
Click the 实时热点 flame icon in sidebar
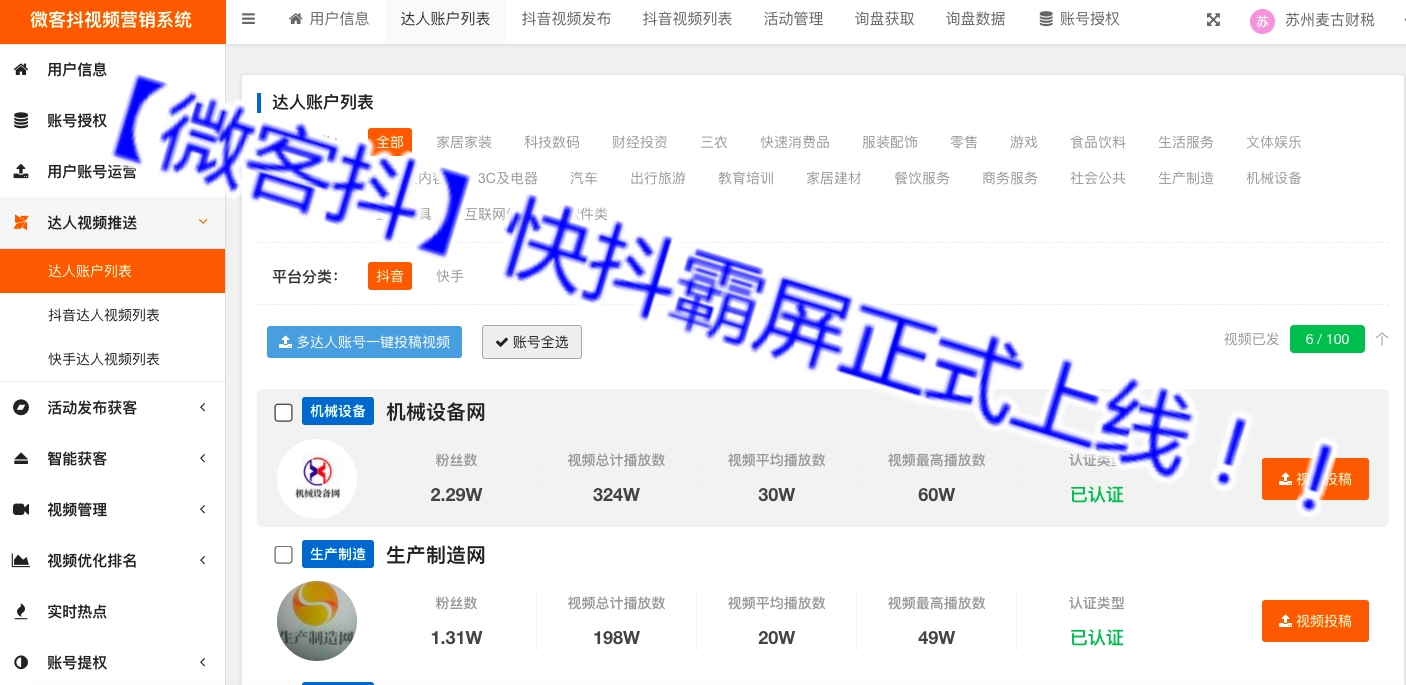click(x=21, y=612)
